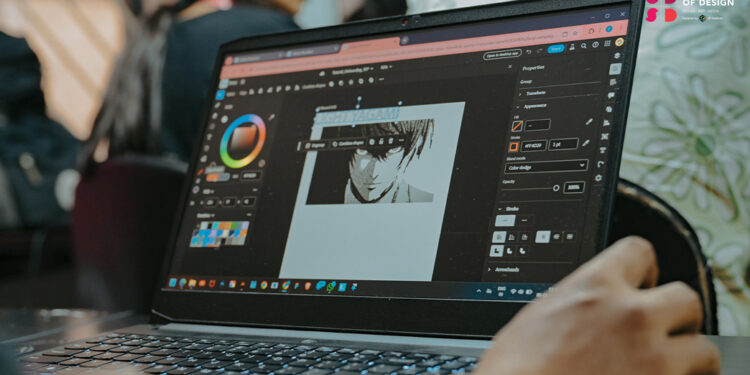Expand the Arrowheads section
The image size is (750, 375).
point(489,269)
